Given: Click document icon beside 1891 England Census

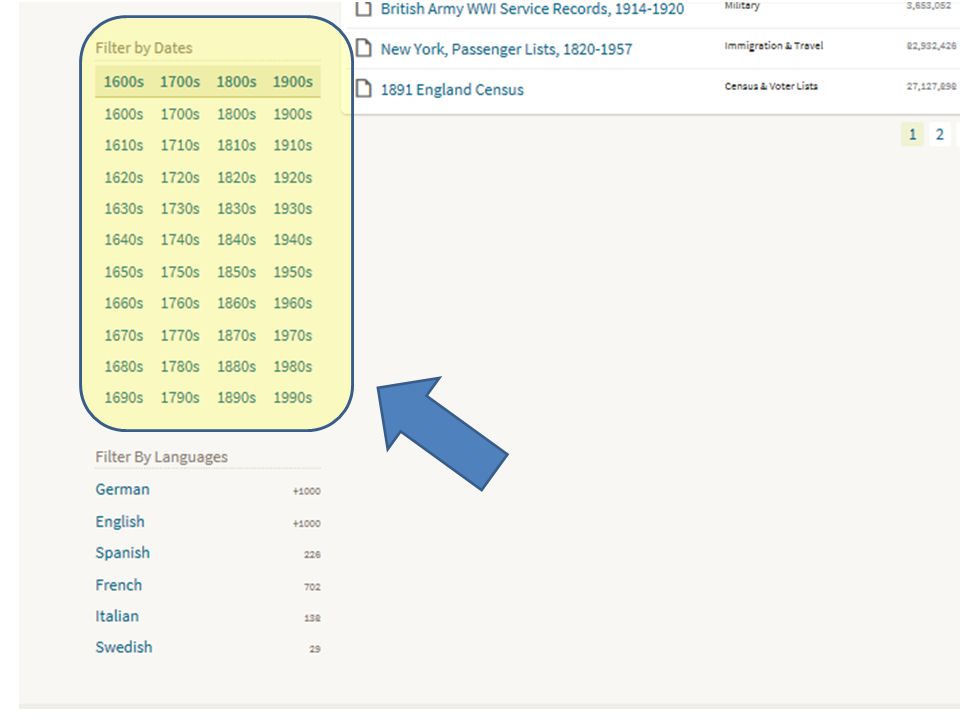Looking at the screenshot, I should coord(364,89).
